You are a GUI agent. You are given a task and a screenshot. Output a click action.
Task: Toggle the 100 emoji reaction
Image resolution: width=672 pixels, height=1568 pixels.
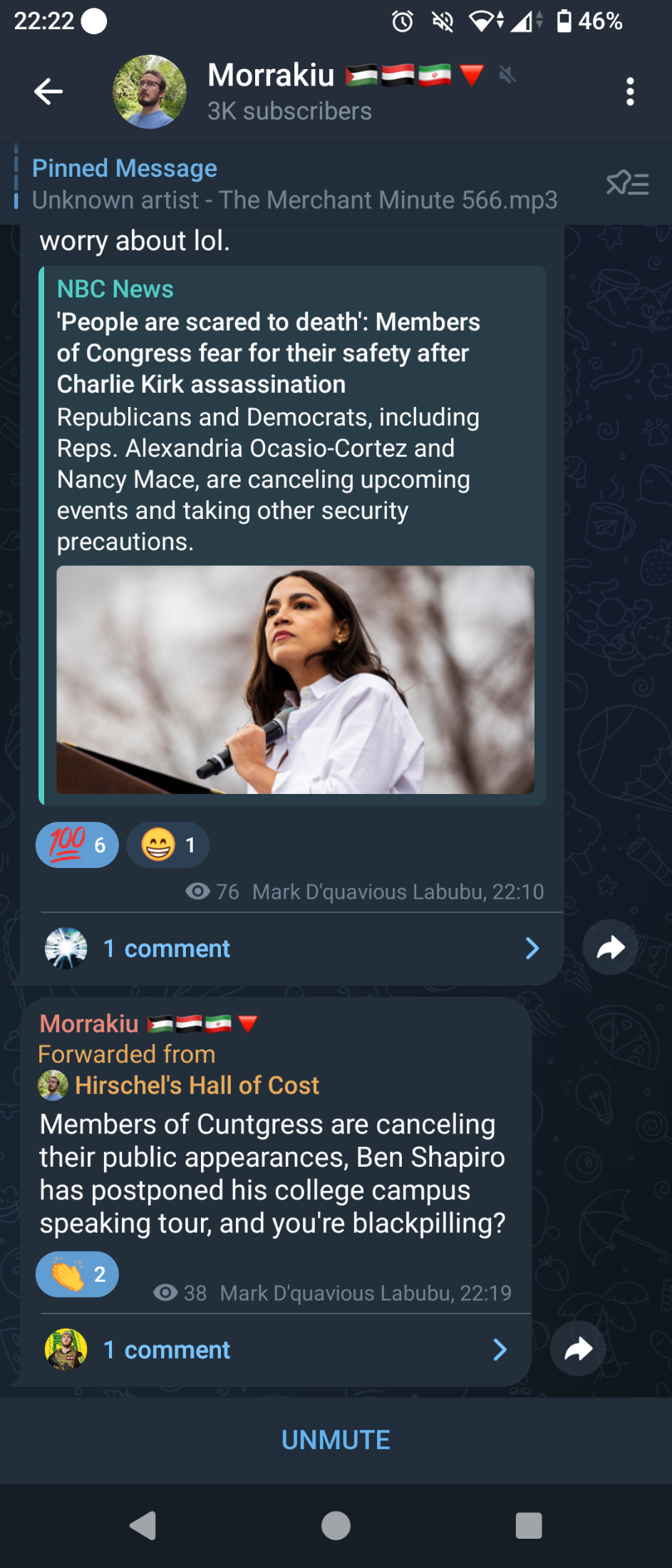point(77,845)
